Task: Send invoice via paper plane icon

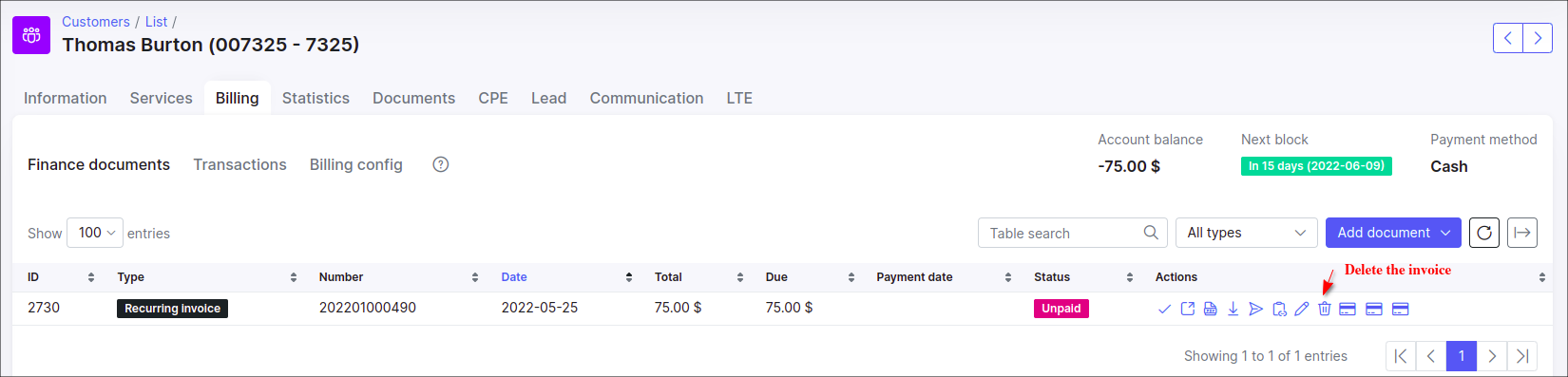Action: [x=1255, y=309]
